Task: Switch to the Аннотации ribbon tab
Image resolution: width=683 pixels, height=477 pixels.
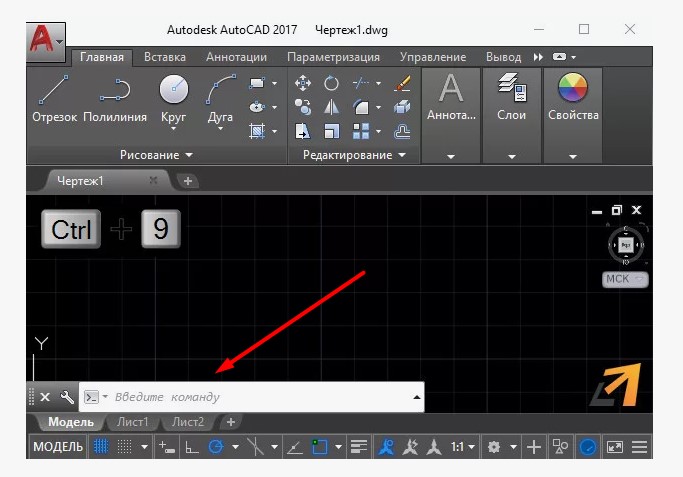Action: [236, 57]
